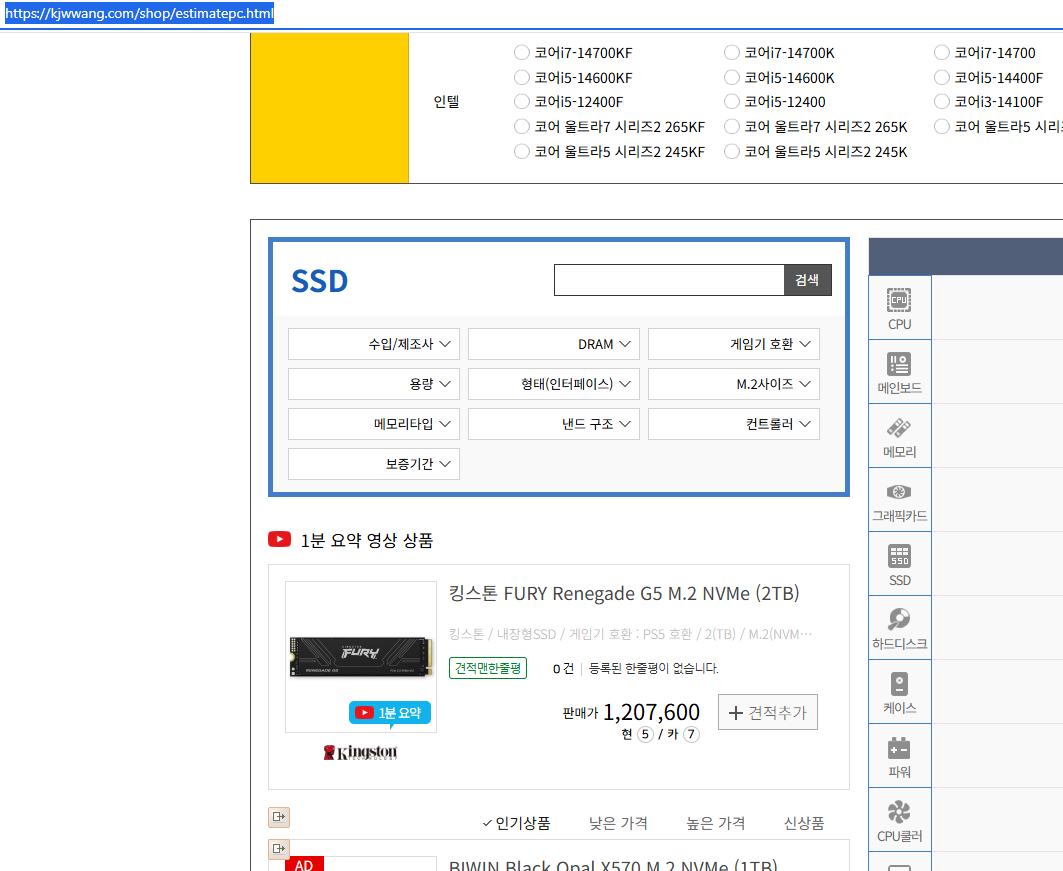1063x871 pixels.
Task: Select 코어i5-14400F radio button
Action: point(942,77)
